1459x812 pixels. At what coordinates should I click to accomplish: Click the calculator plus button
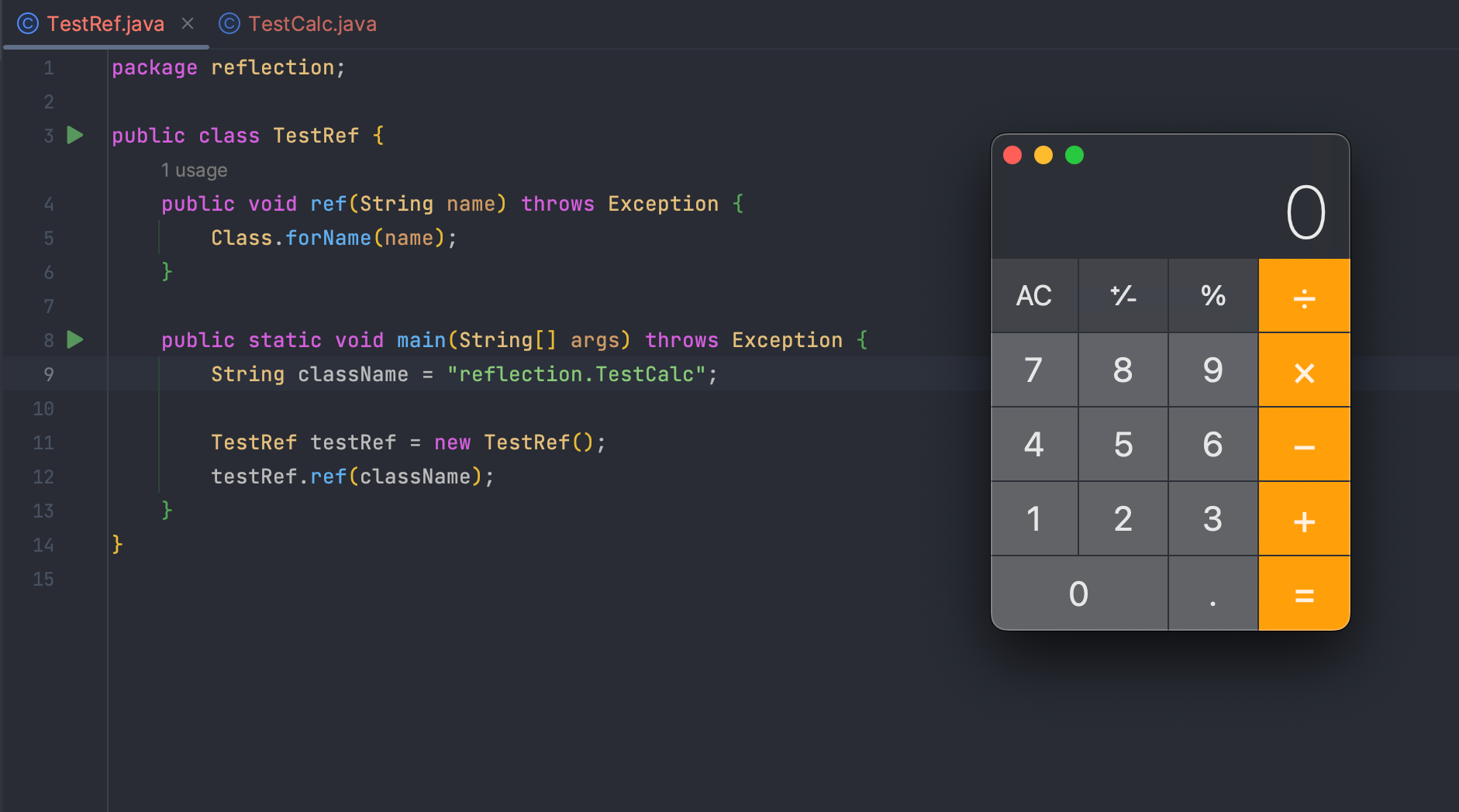point(1304,519)
